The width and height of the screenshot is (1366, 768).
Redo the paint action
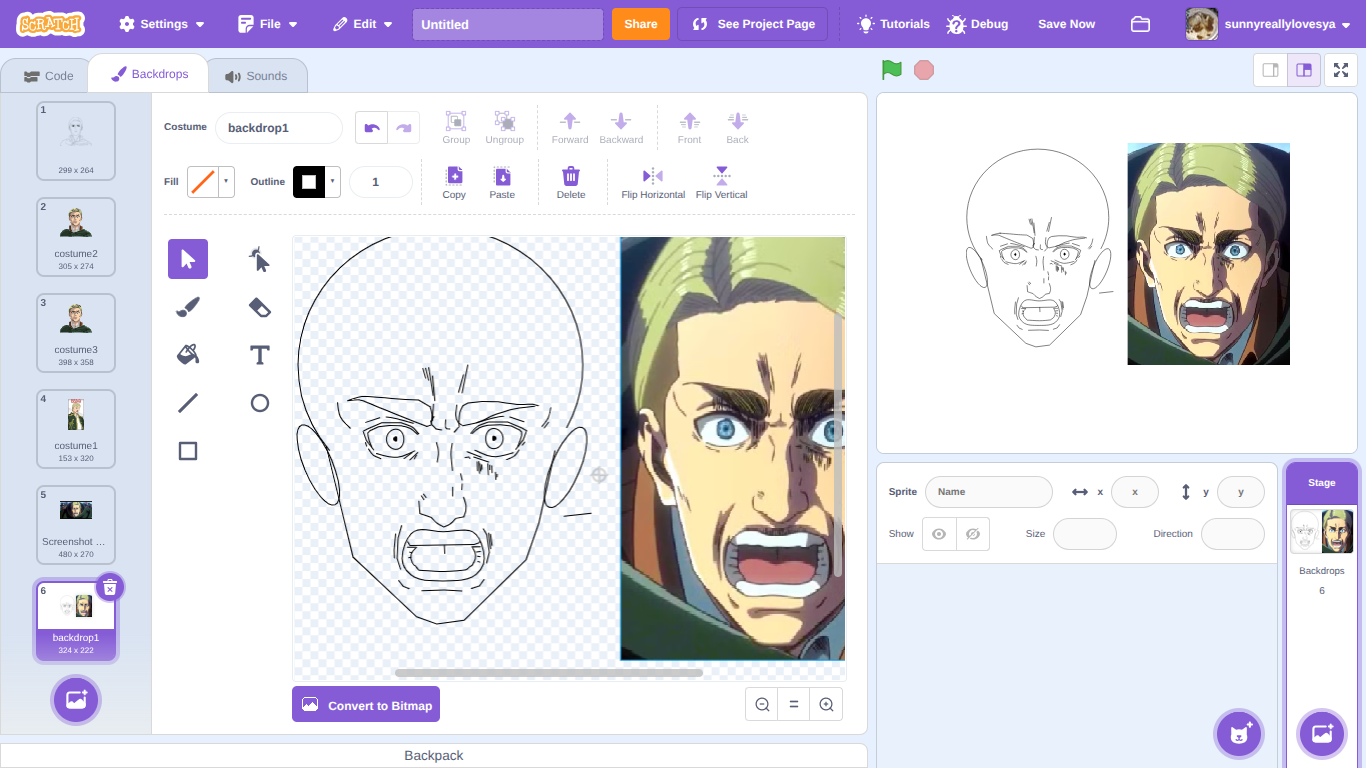pos(404,128)
